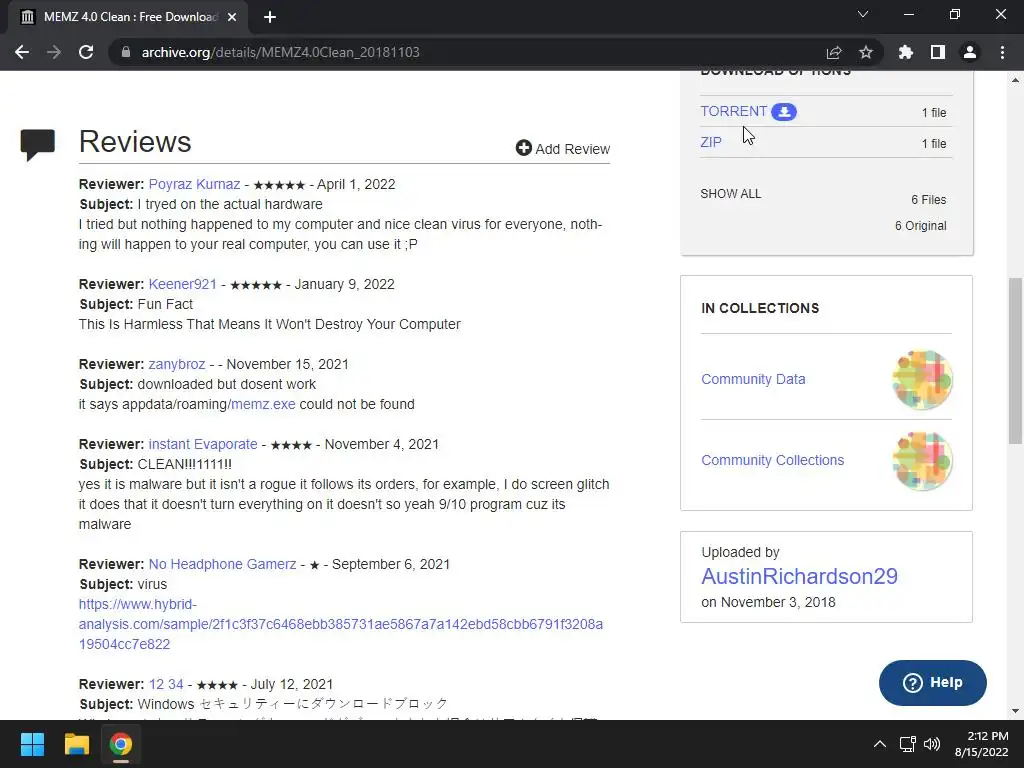Click the 'CLEAN!!!1111!!' review subject
This screenshot has height=768, width=1024.
(184, 464)
